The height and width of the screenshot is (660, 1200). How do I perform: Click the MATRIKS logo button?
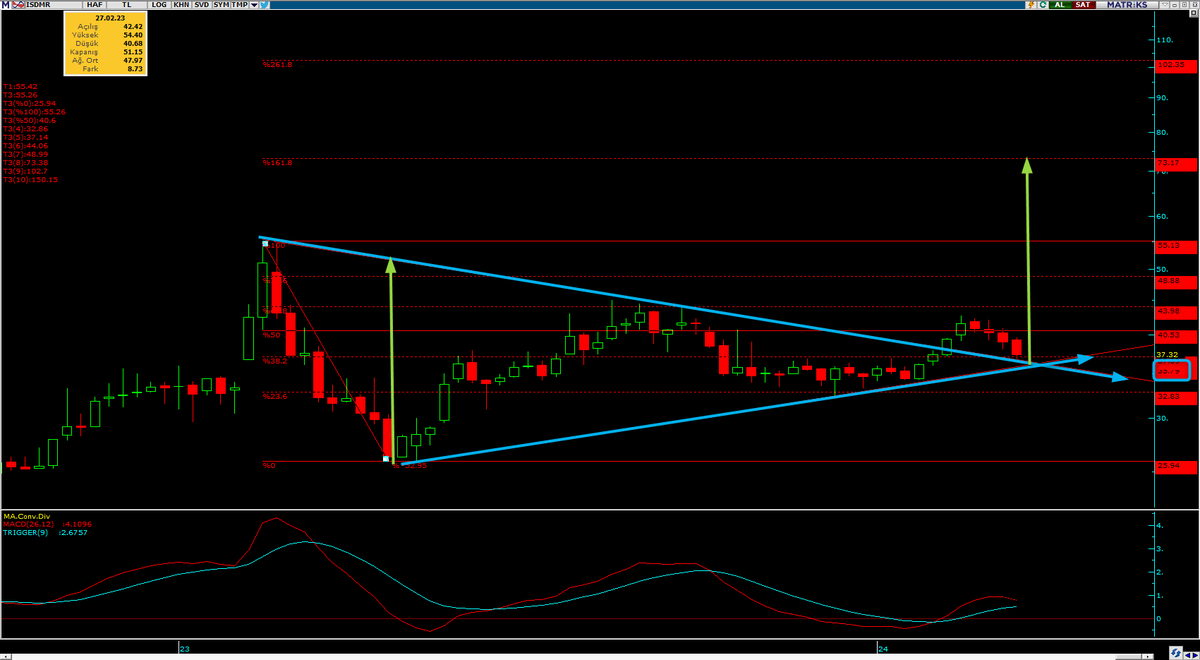pyautogui.click(x=1127, y=5)
